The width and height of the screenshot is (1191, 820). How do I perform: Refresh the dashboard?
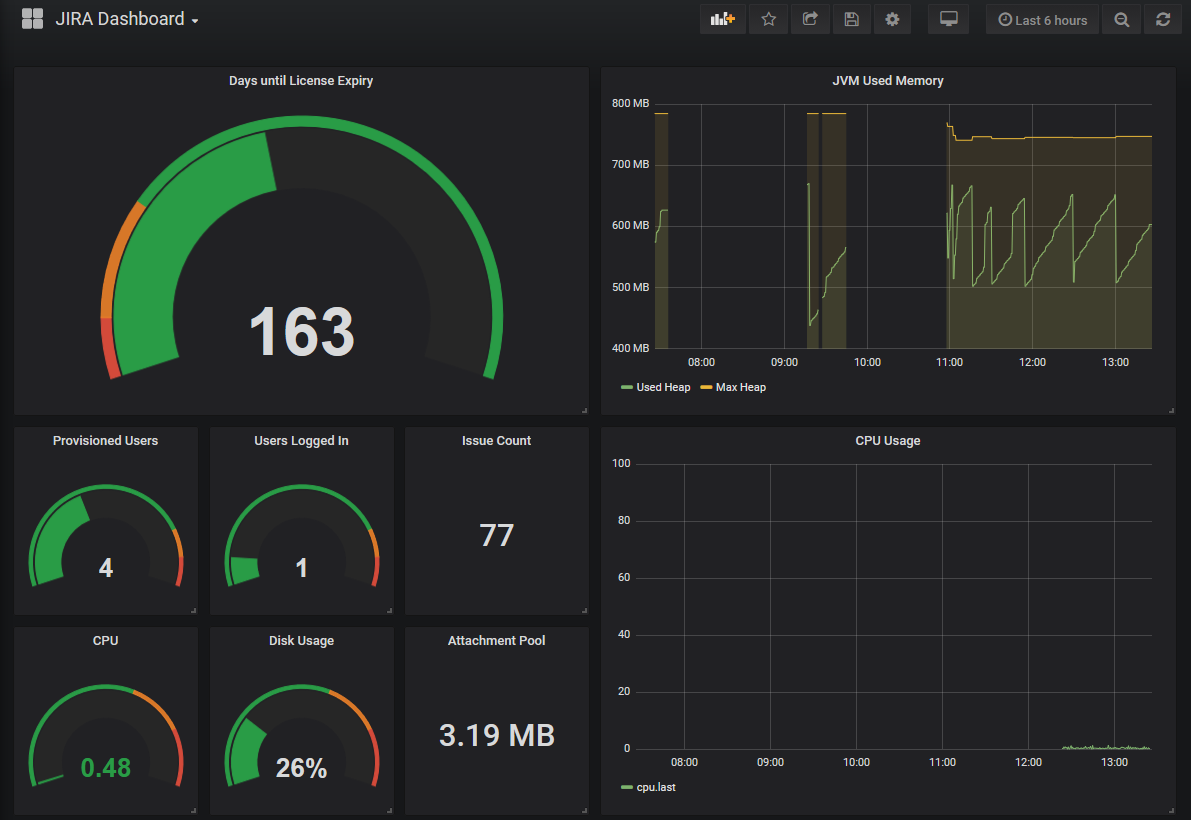[x=1162, y=19]
